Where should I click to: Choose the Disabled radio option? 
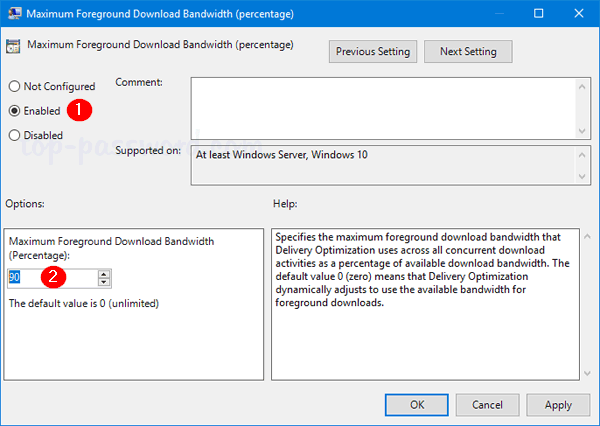click(14, 135)
